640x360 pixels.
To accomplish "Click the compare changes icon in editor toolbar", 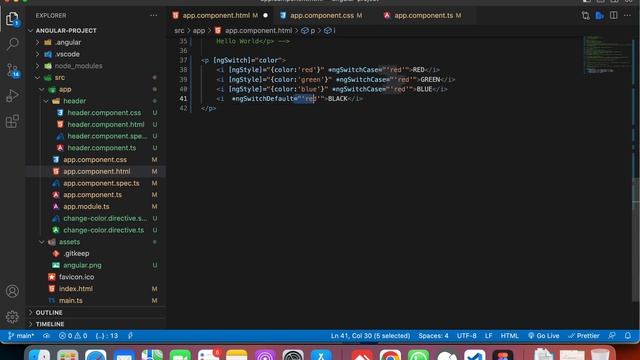I will (x=586, y=16).
